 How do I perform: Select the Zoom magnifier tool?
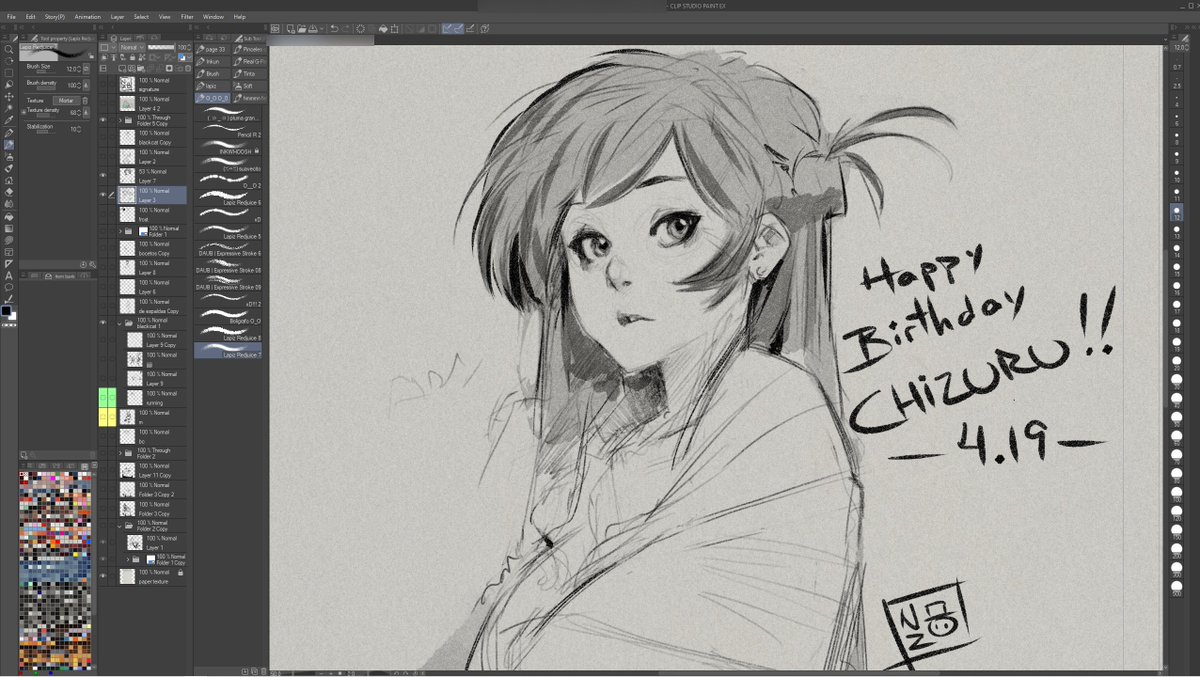click(9, 49)
